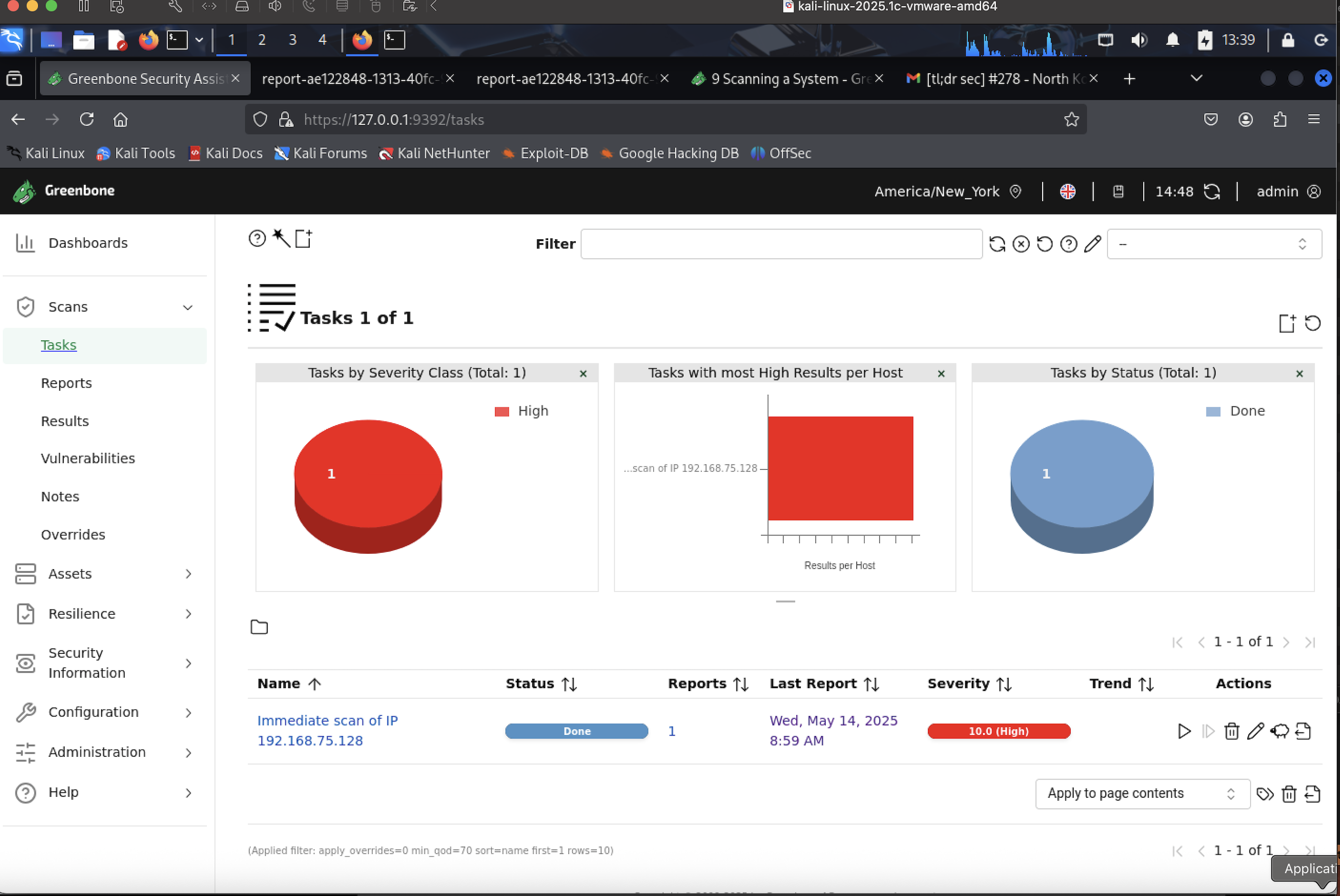Open the Task Wizard wand icon
Screen dimensions: 1340x896
pos(281,238)
